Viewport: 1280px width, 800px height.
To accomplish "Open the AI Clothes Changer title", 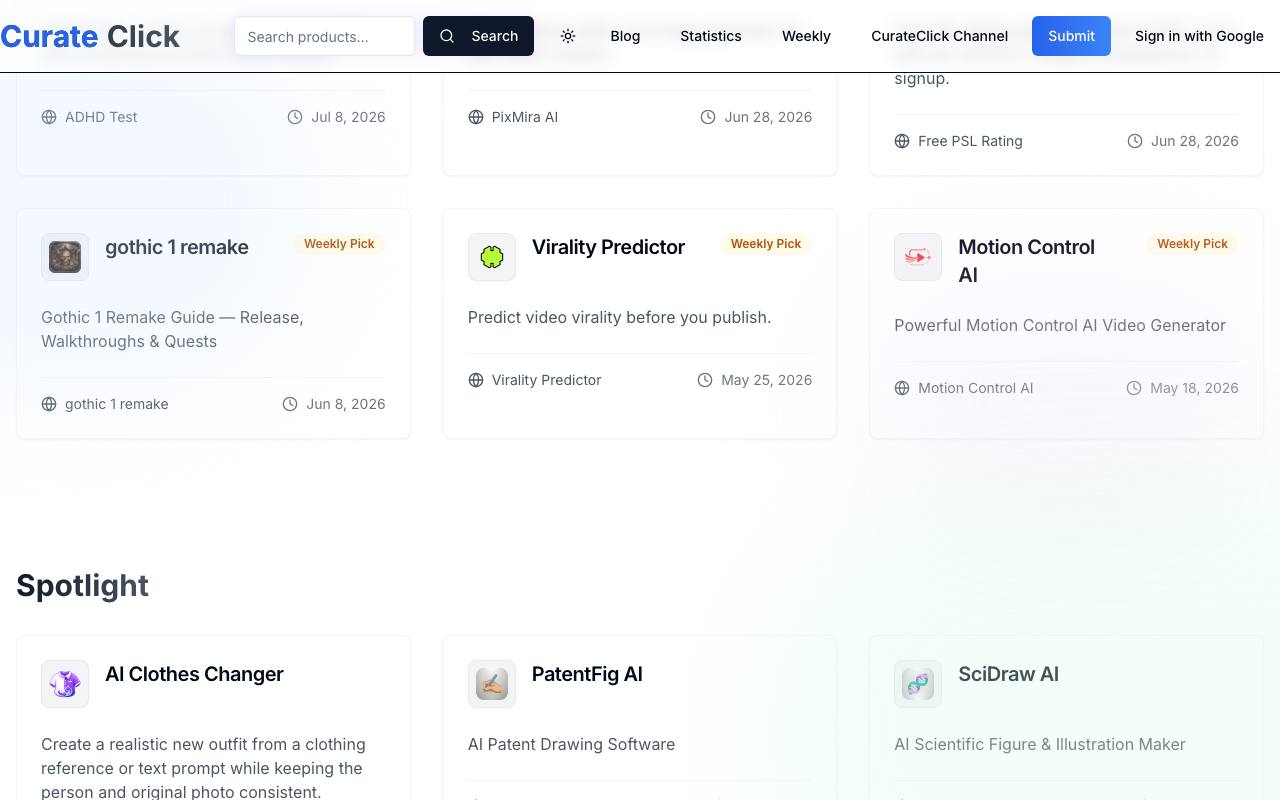I will 194,674.
